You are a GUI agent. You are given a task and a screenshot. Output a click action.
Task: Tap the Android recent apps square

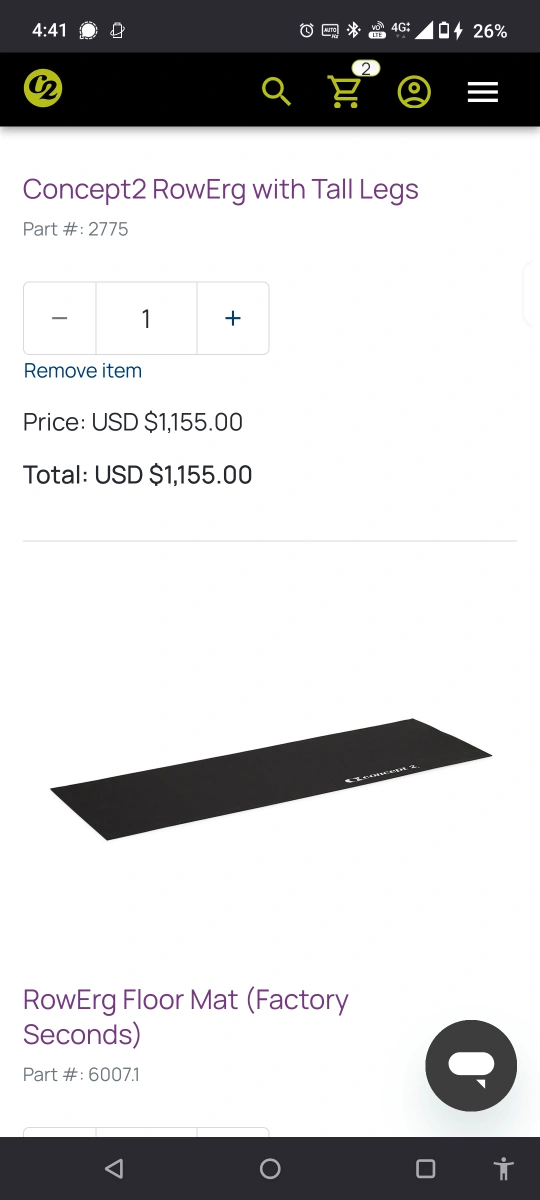tap(426, 1168)
